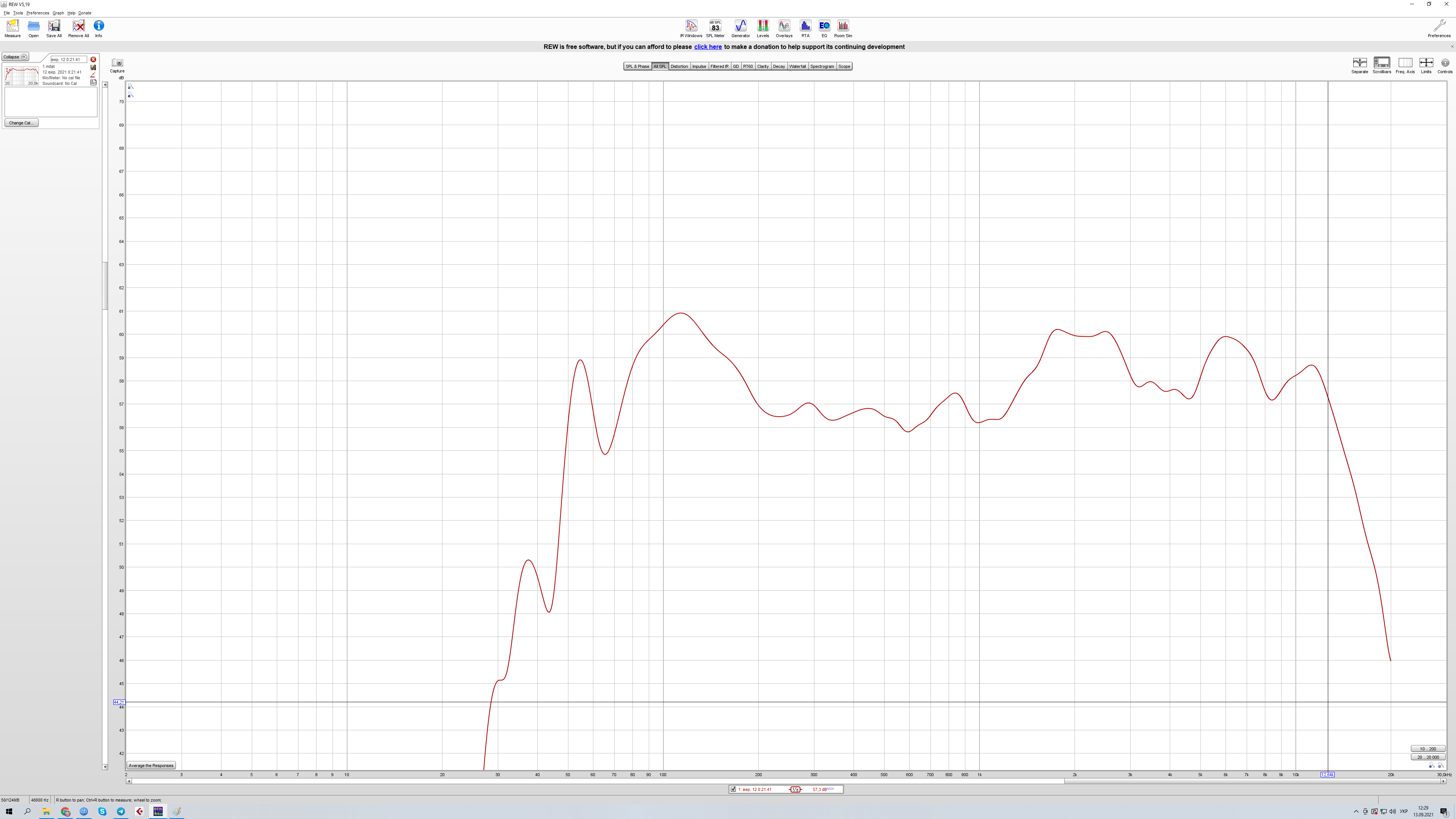
Task: Switch to Impulse tab
Action: click(699, 66)
